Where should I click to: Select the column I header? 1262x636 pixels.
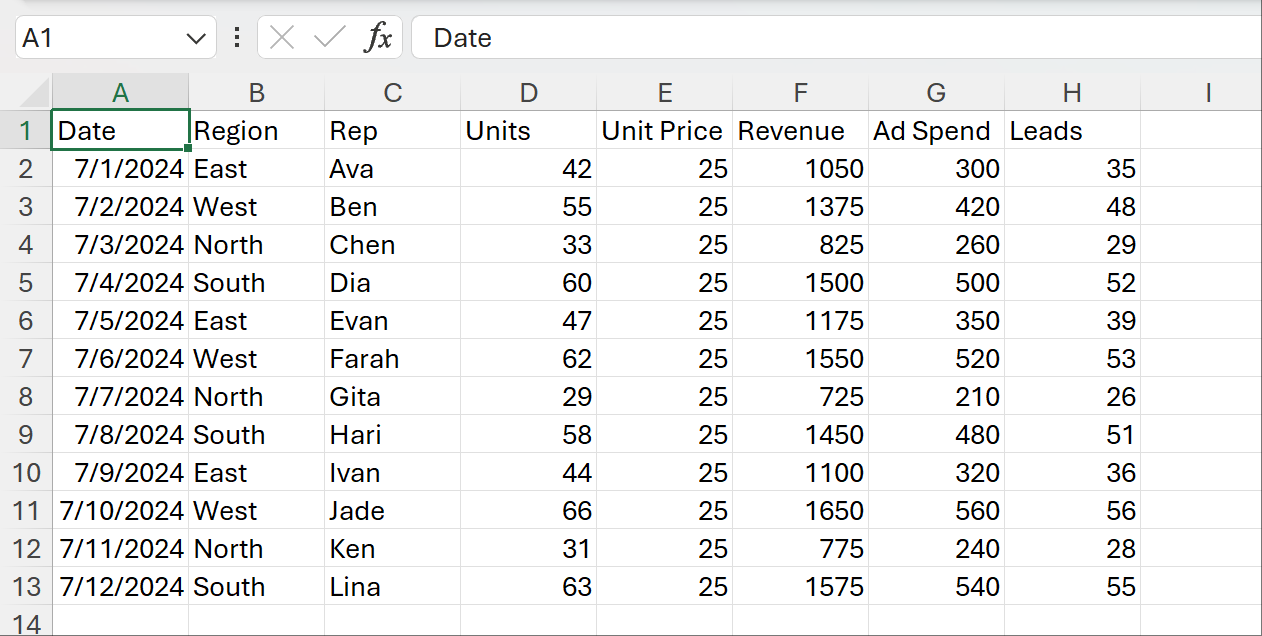pos(1208,93)
